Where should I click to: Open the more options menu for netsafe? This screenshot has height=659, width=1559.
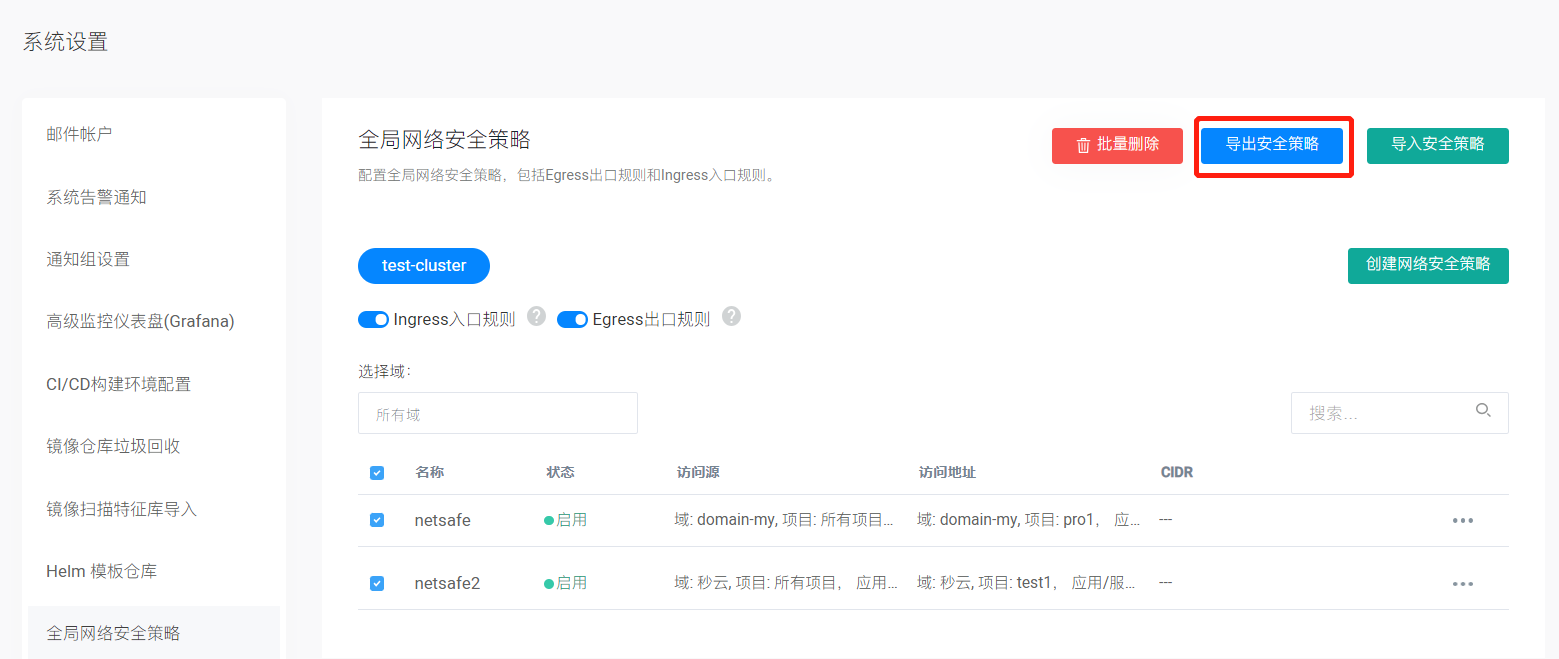pos(1462,521)
